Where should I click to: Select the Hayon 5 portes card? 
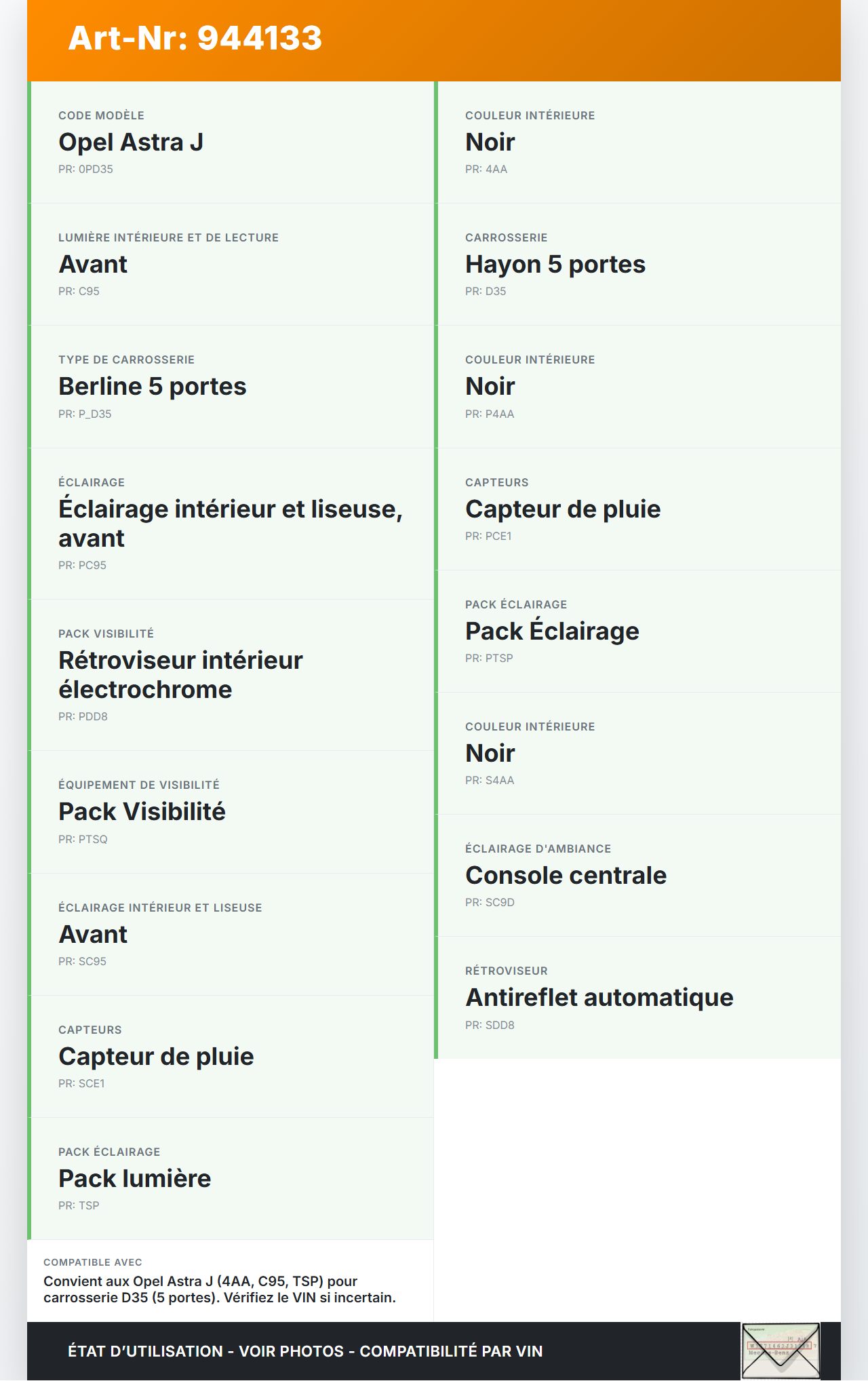coord(637,265)
